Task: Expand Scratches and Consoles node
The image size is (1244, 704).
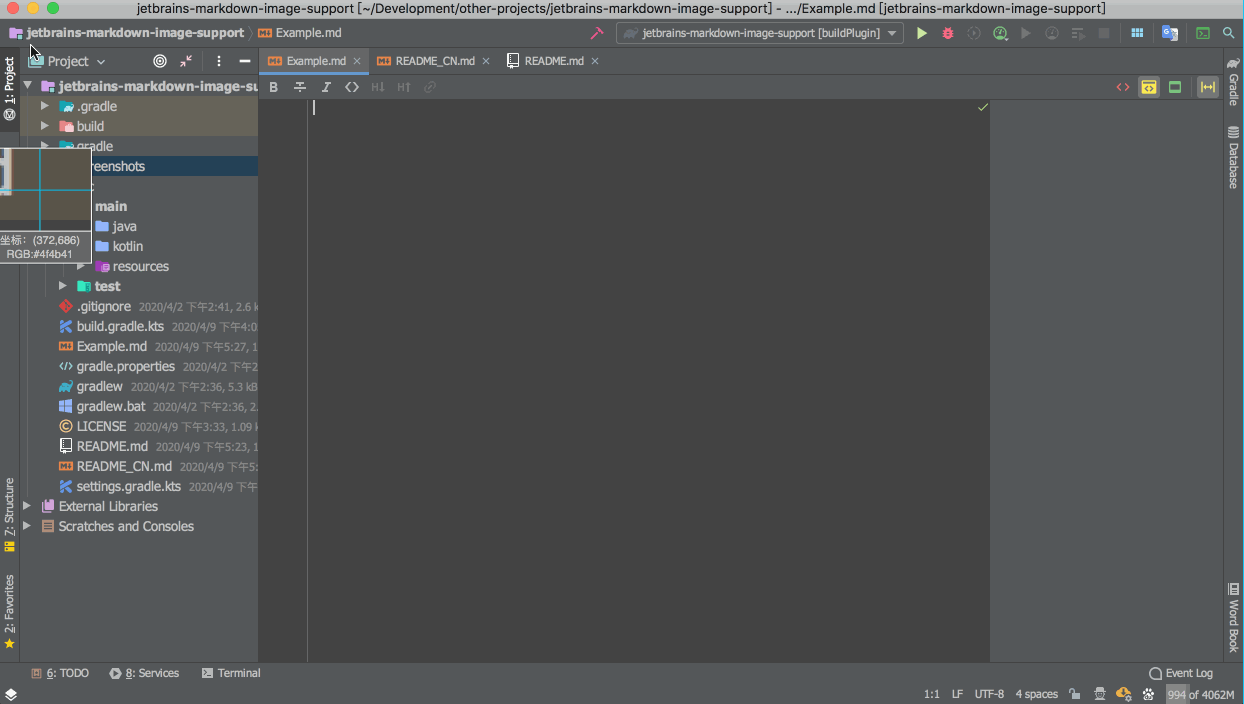Action: (27, 526)
